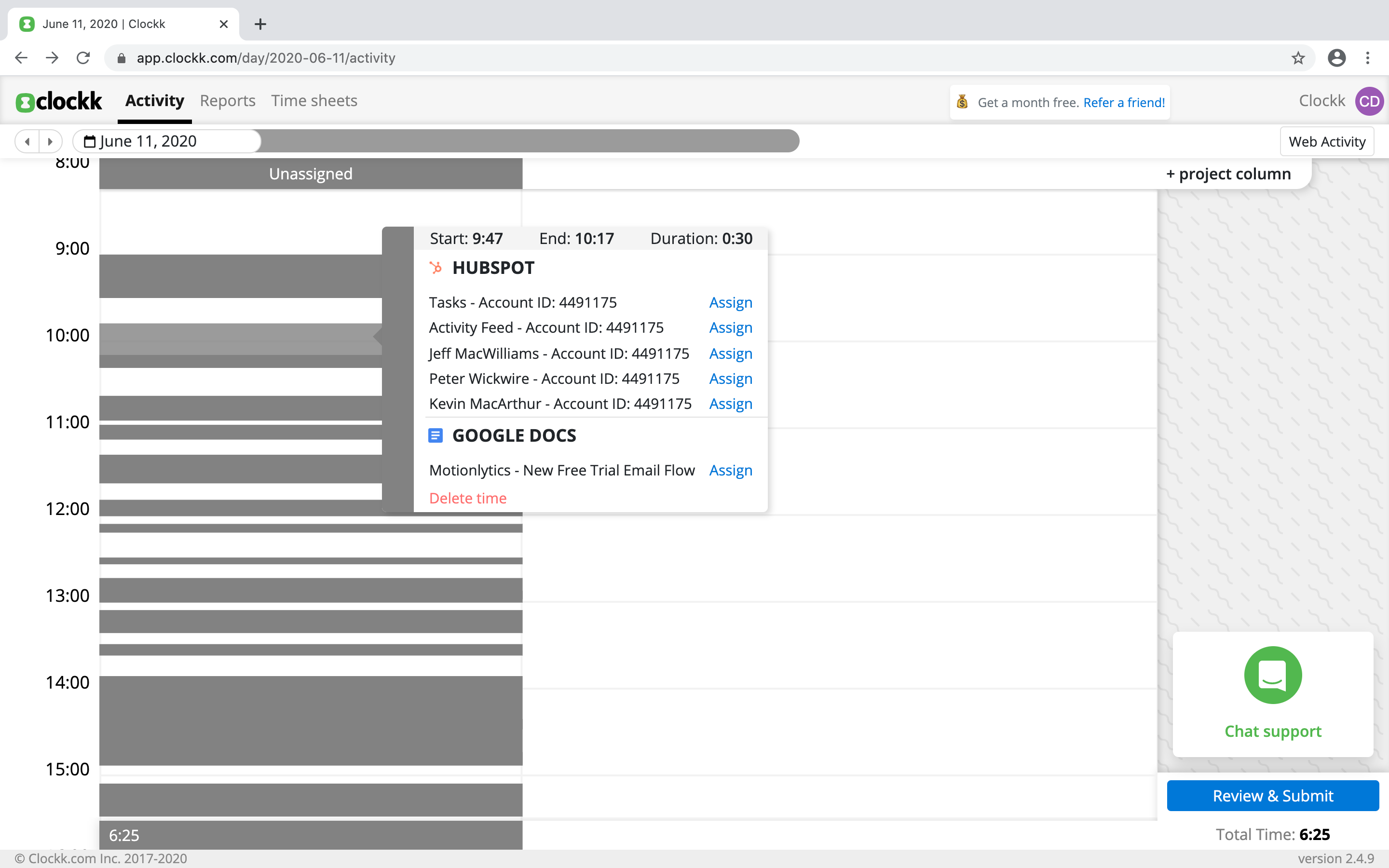1389x868 pixels.
Task: Open Web Activity view
Action: point(1327,142)
